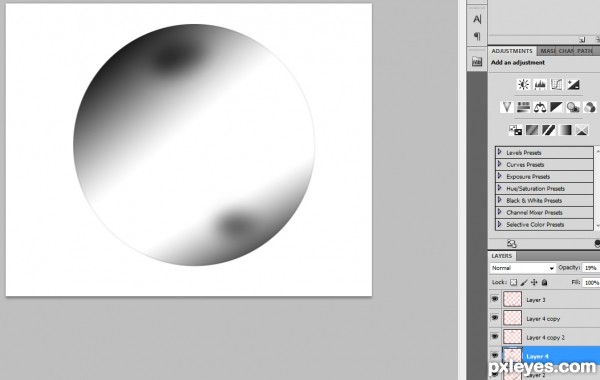Open the Normal blend mode dropdown
Screen dimensions: 600x380
(x=522, y=268)
